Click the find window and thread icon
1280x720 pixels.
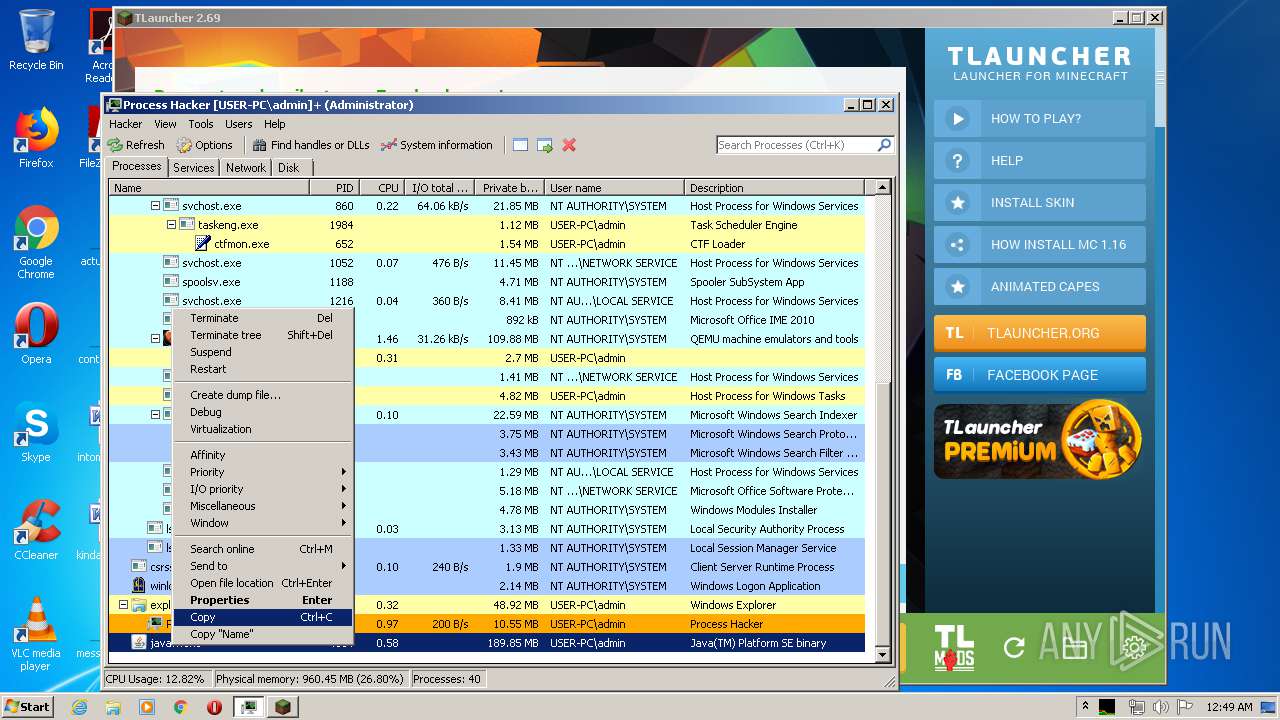click(545, 145)
